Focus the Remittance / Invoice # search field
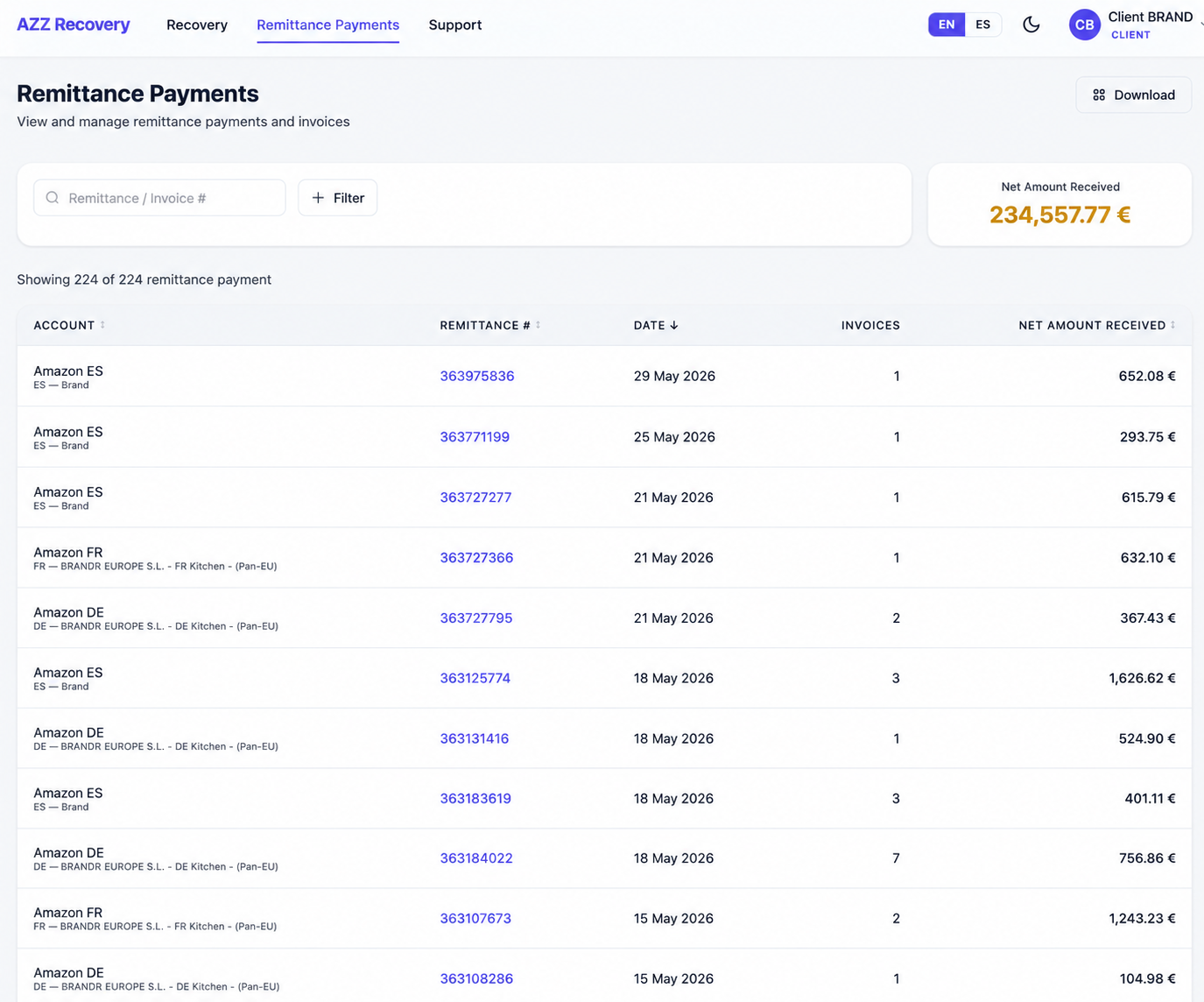The image size is (1204, 1002). (x=159, y=198)
